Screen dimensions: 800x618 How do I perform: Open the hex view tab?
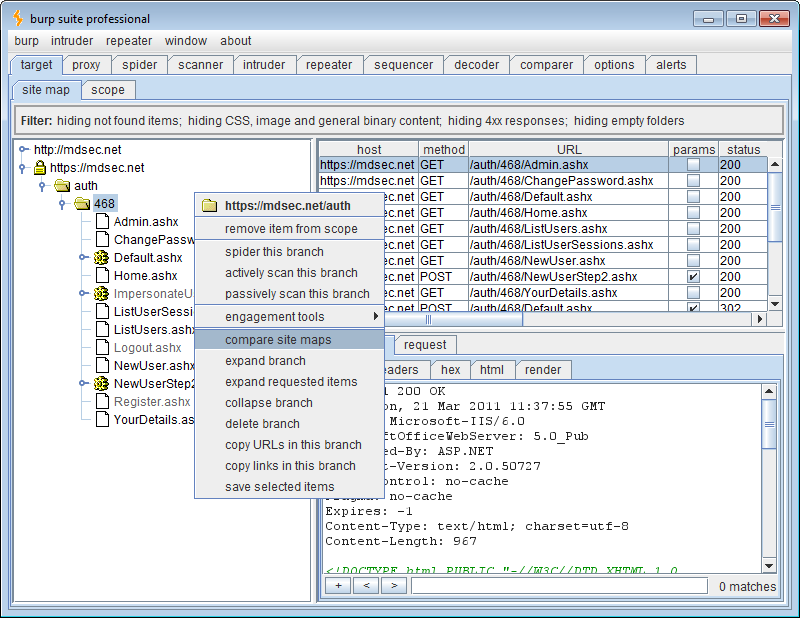(x=451, y=369)
